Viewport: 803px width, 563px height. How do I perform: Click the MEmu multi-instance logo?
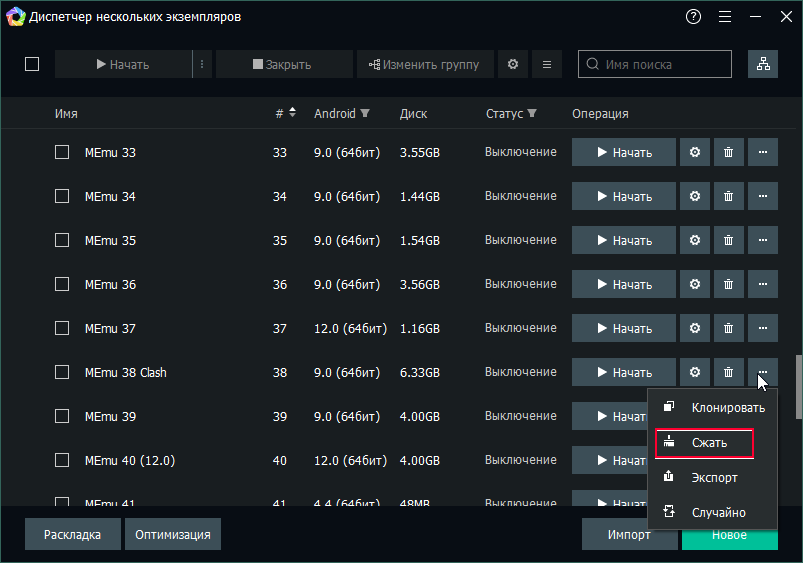15,17
